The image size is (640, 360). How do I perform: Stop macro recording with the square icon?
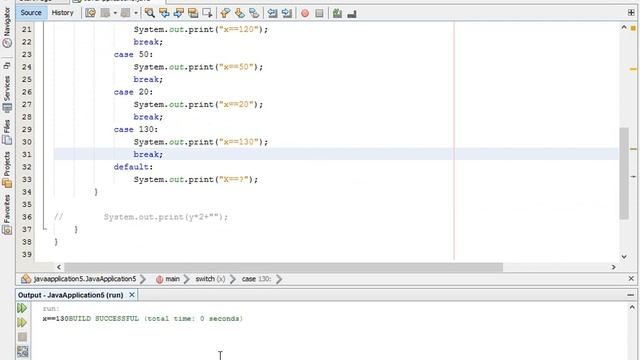(x=319, y=13)
